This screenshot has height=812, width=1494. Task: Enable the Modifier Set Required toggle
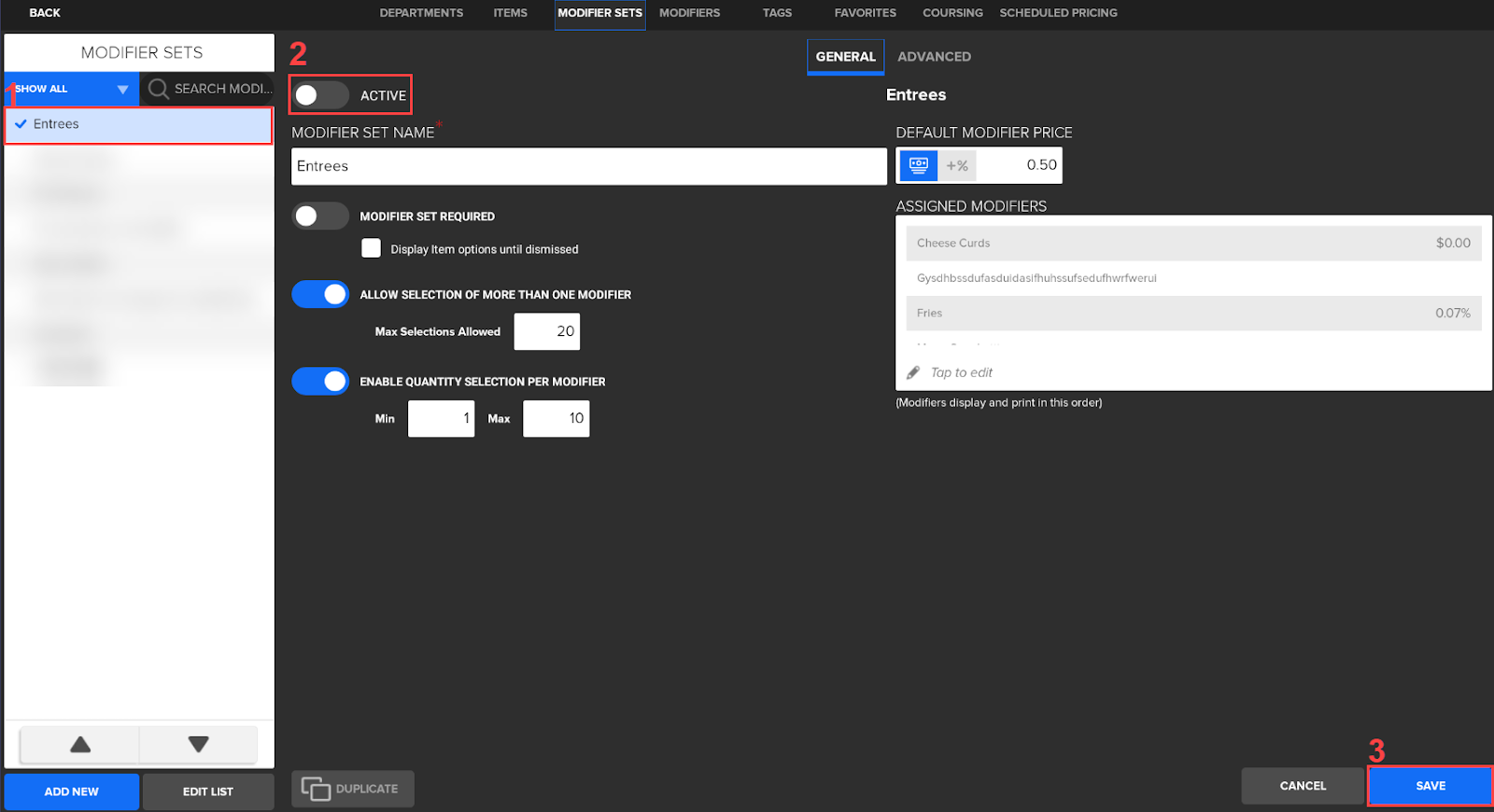coord(320,217)
